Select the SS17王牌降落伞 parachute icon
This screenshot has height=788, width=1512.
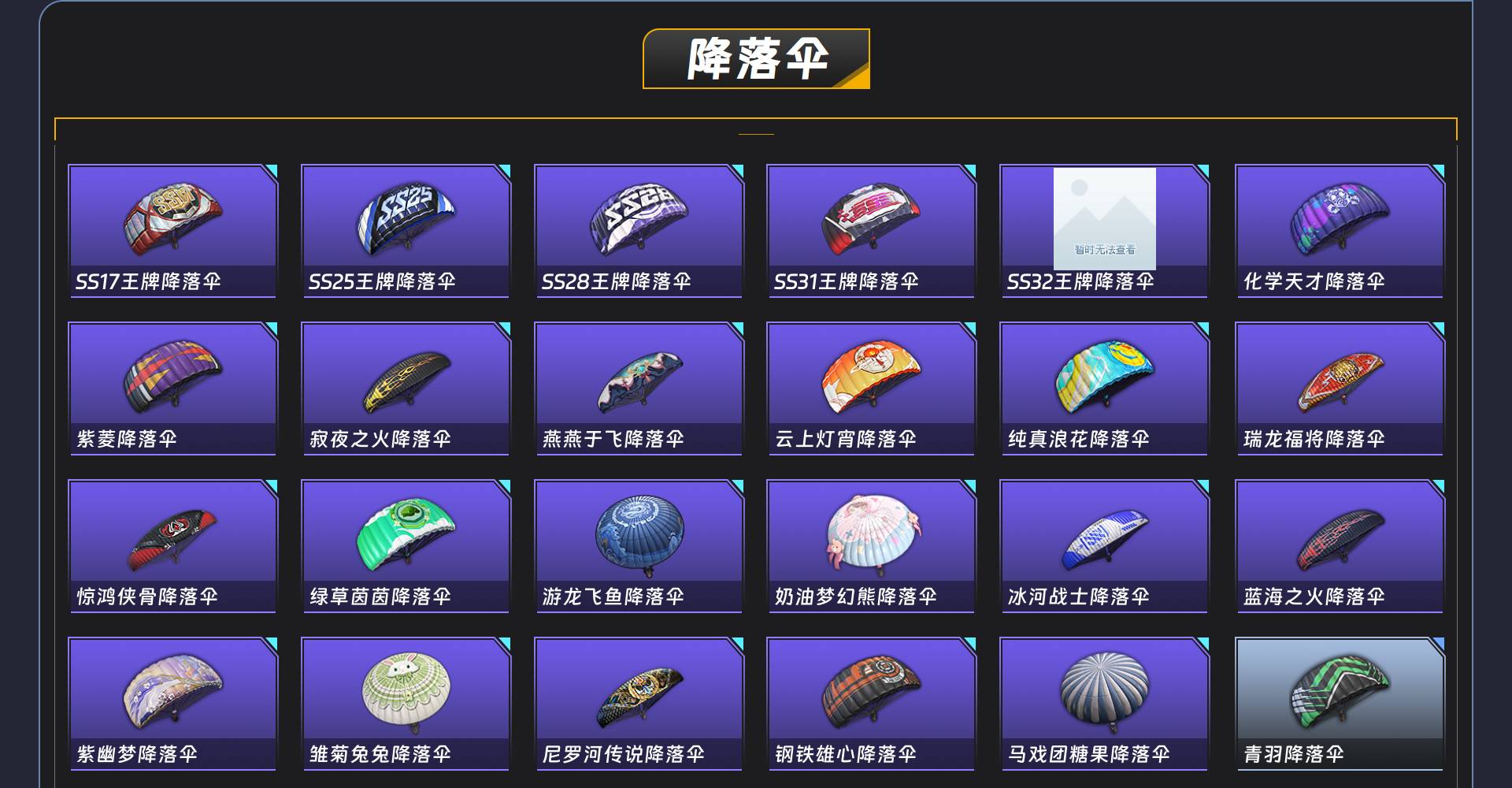(172, 220)
